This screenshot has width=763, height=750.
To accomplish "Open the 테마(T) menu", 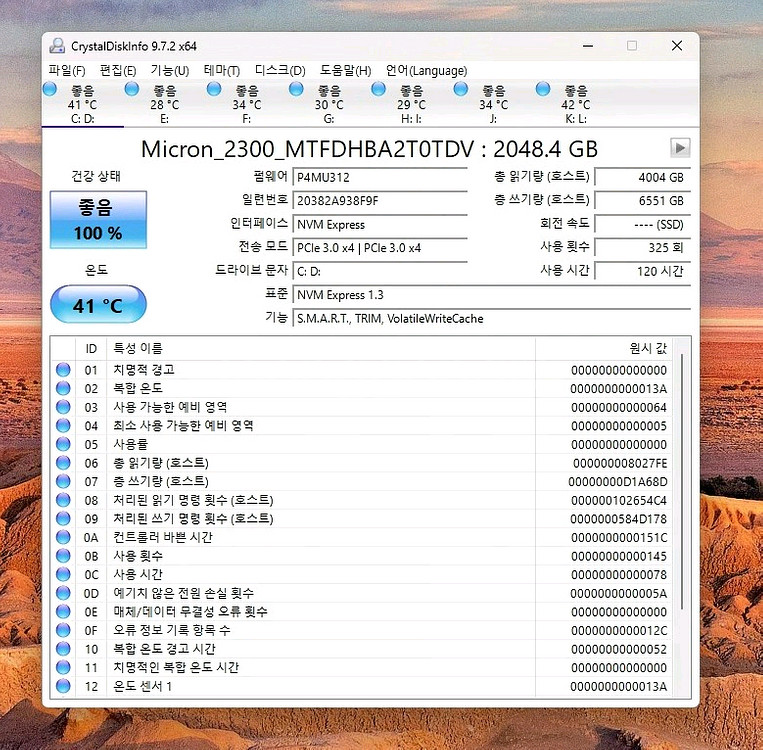I will (x=221, y=71).
